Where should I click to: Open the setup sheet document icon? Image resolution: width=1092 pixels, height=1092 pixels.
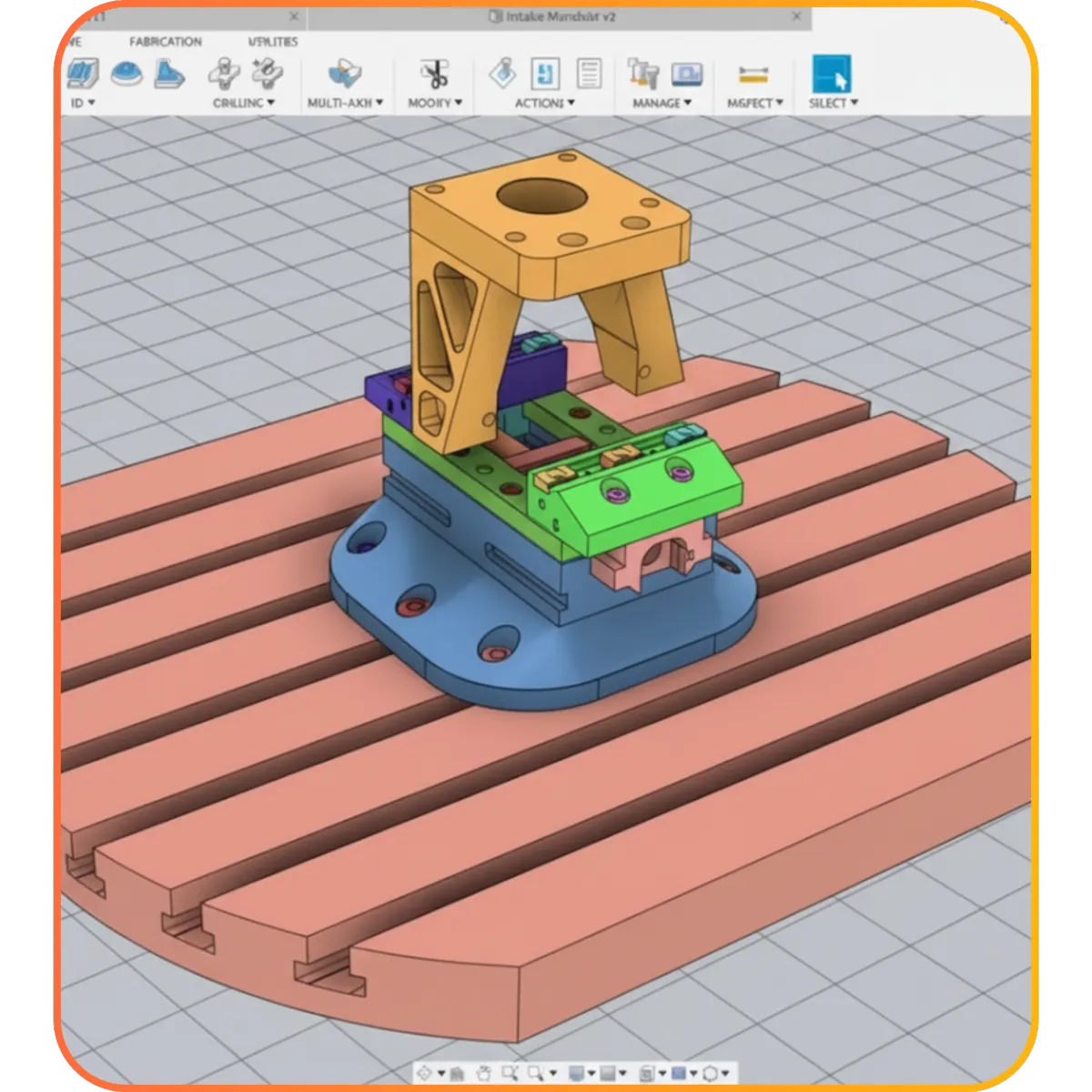click(x=589, y=74)
